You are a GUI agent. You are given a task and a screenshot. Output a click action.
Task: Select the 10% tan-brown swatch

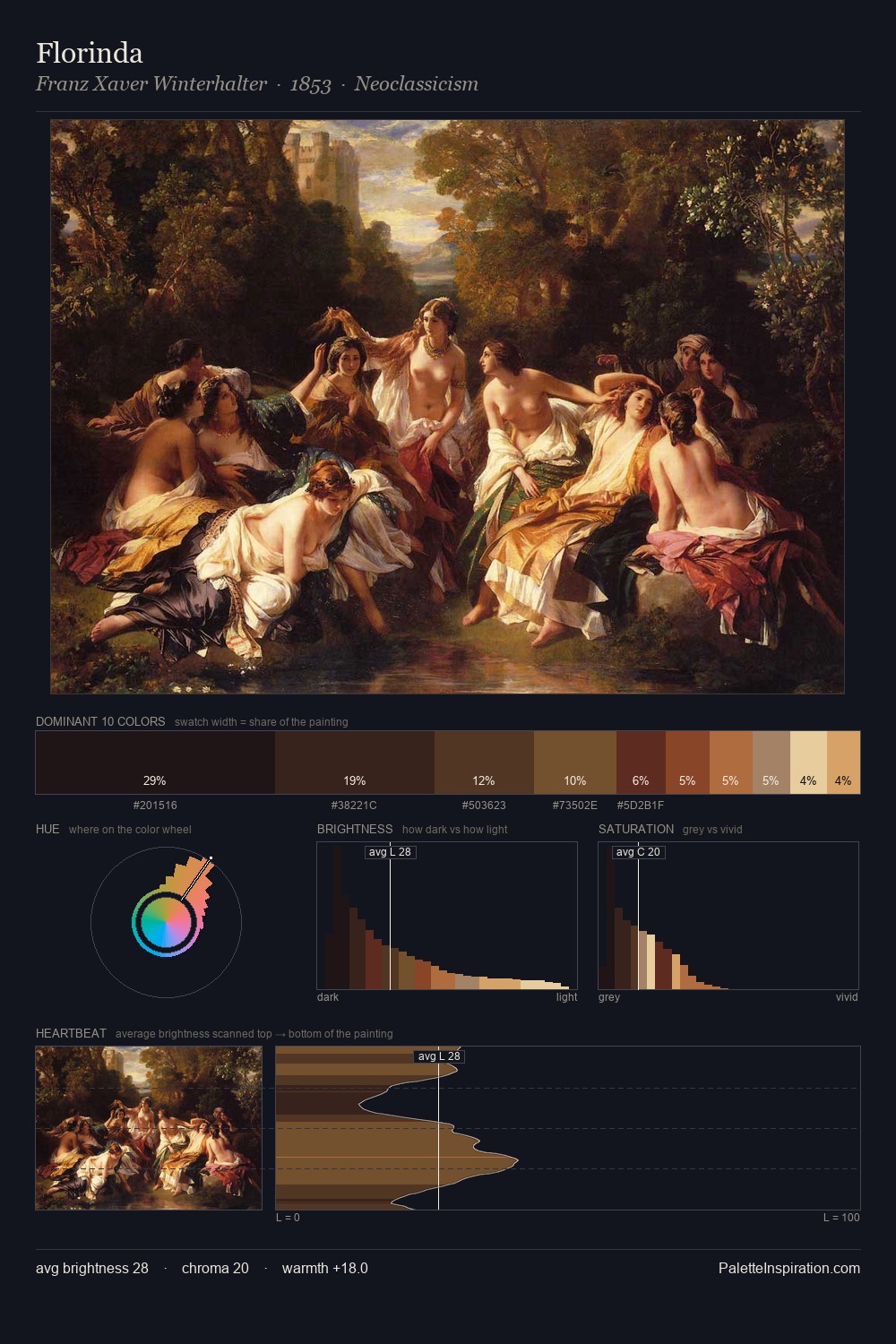575,762
